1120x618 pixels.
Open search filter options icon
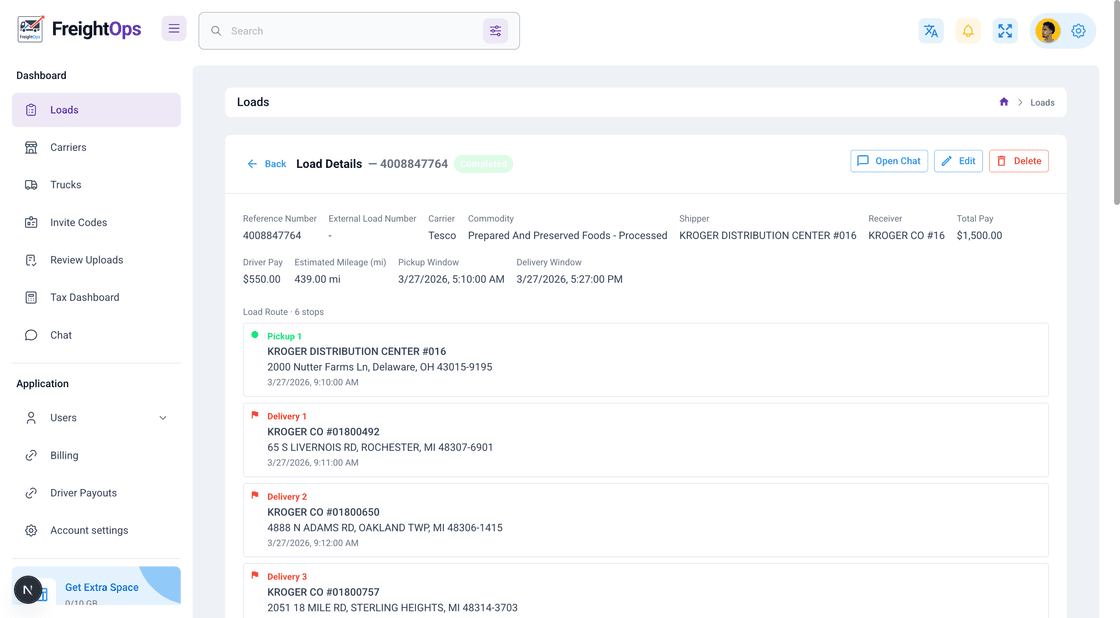click(495, 31)
